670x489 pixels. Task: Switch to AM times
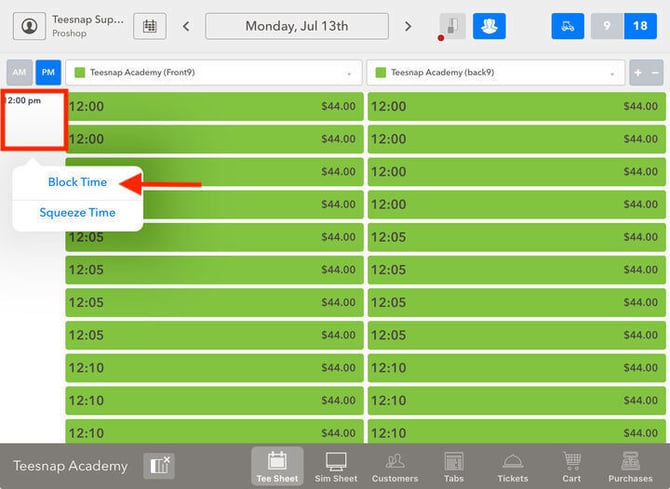19,72
